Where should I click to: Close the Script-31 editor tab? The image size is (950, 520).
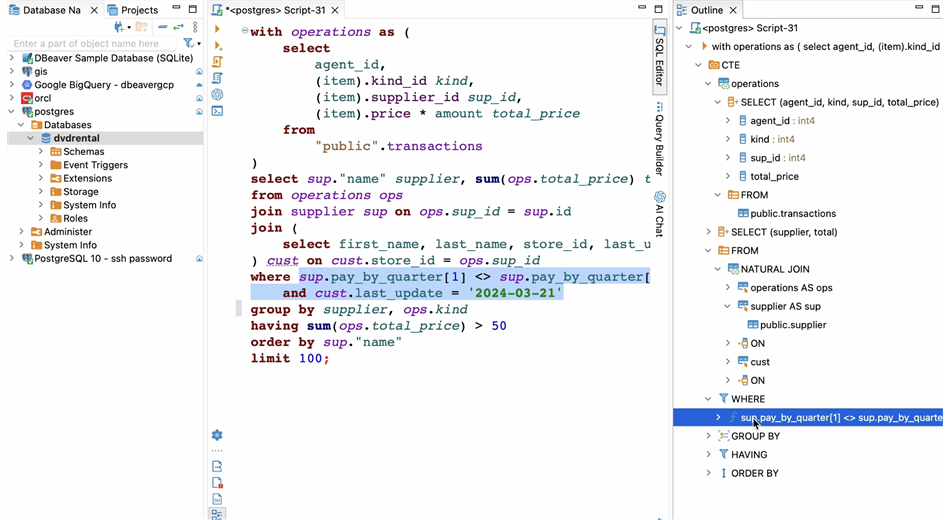tap(334, 10)
